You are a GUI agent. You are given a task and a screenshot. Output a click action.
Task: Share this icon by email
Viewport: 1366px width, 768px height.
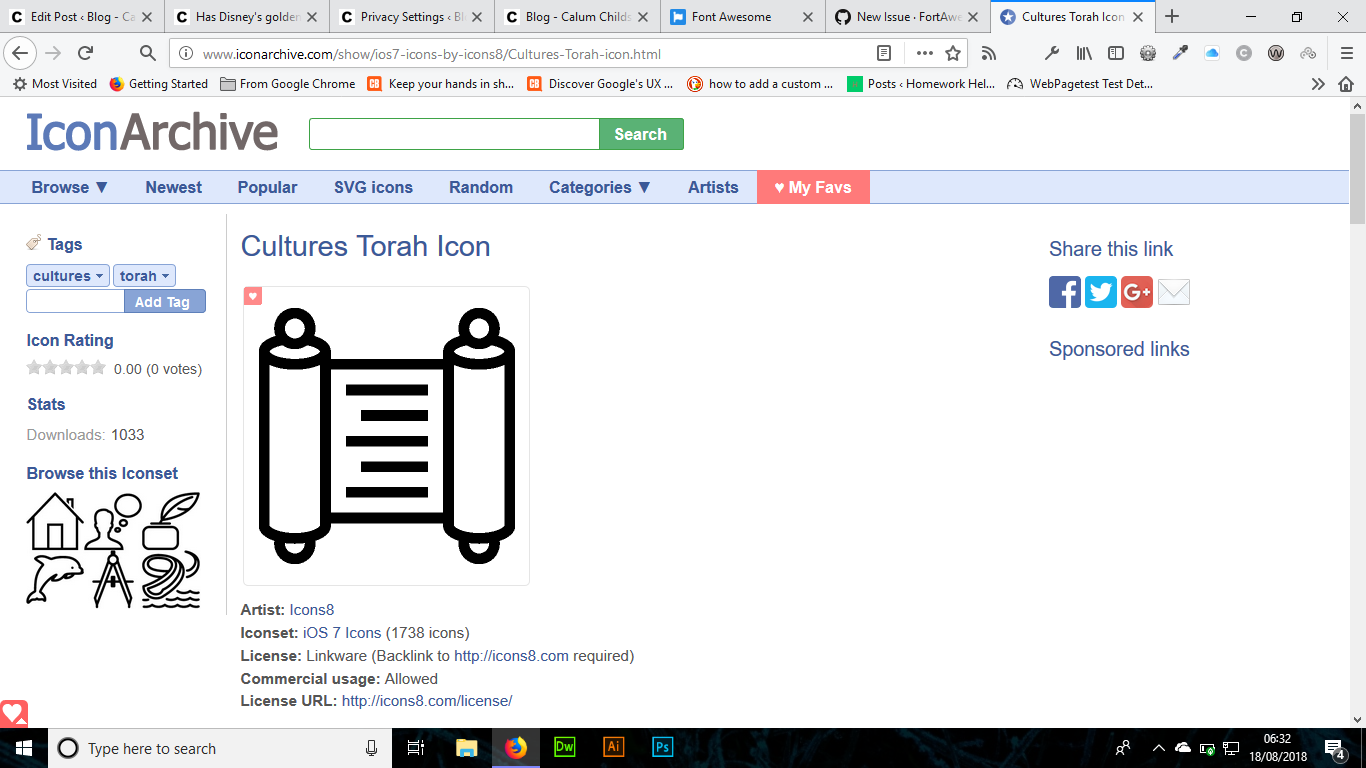(1172, 292)
